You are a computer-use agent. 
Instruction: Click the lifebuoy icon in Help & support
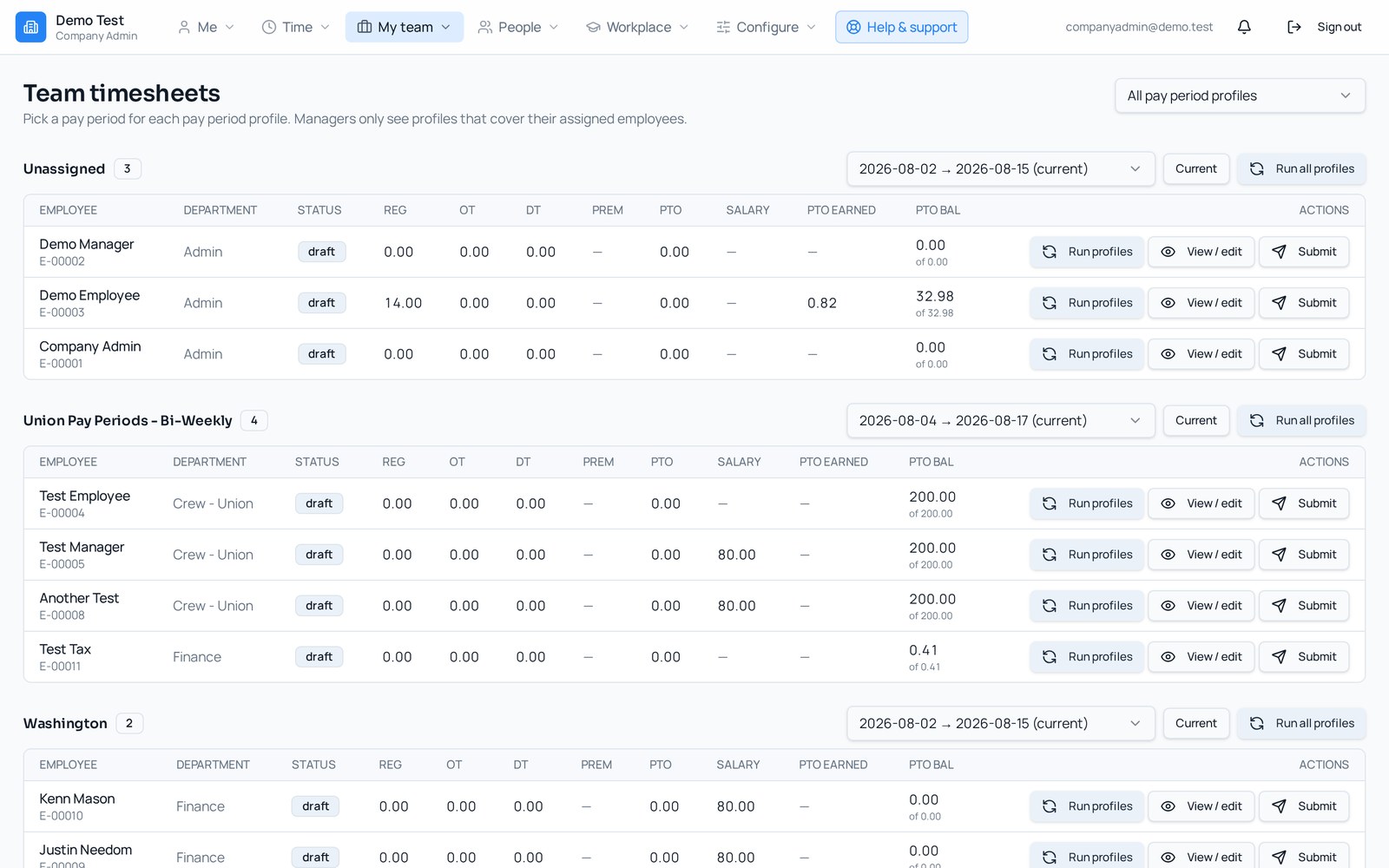coord(853,27)
